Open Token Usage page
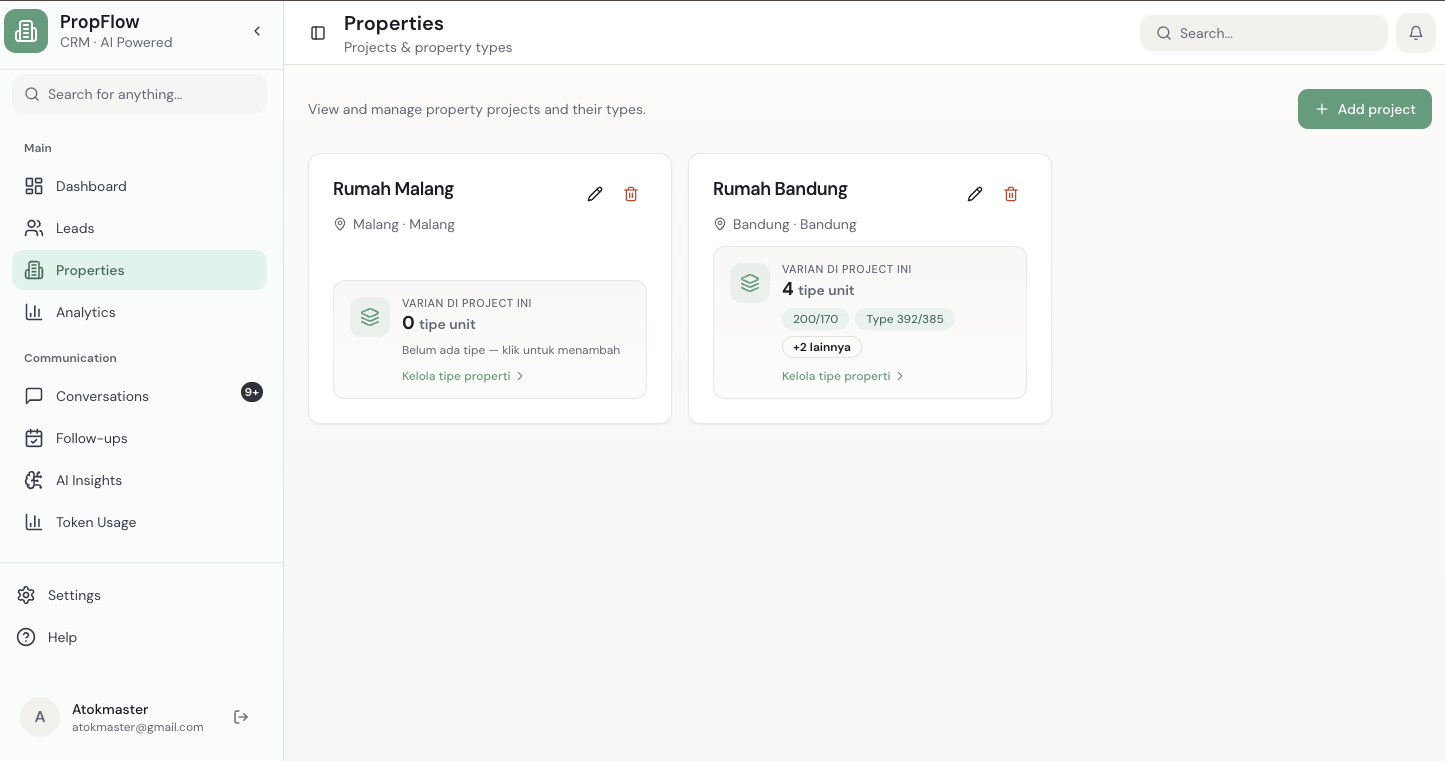Viewport: 1445px width, 761px height. (140, 522)
